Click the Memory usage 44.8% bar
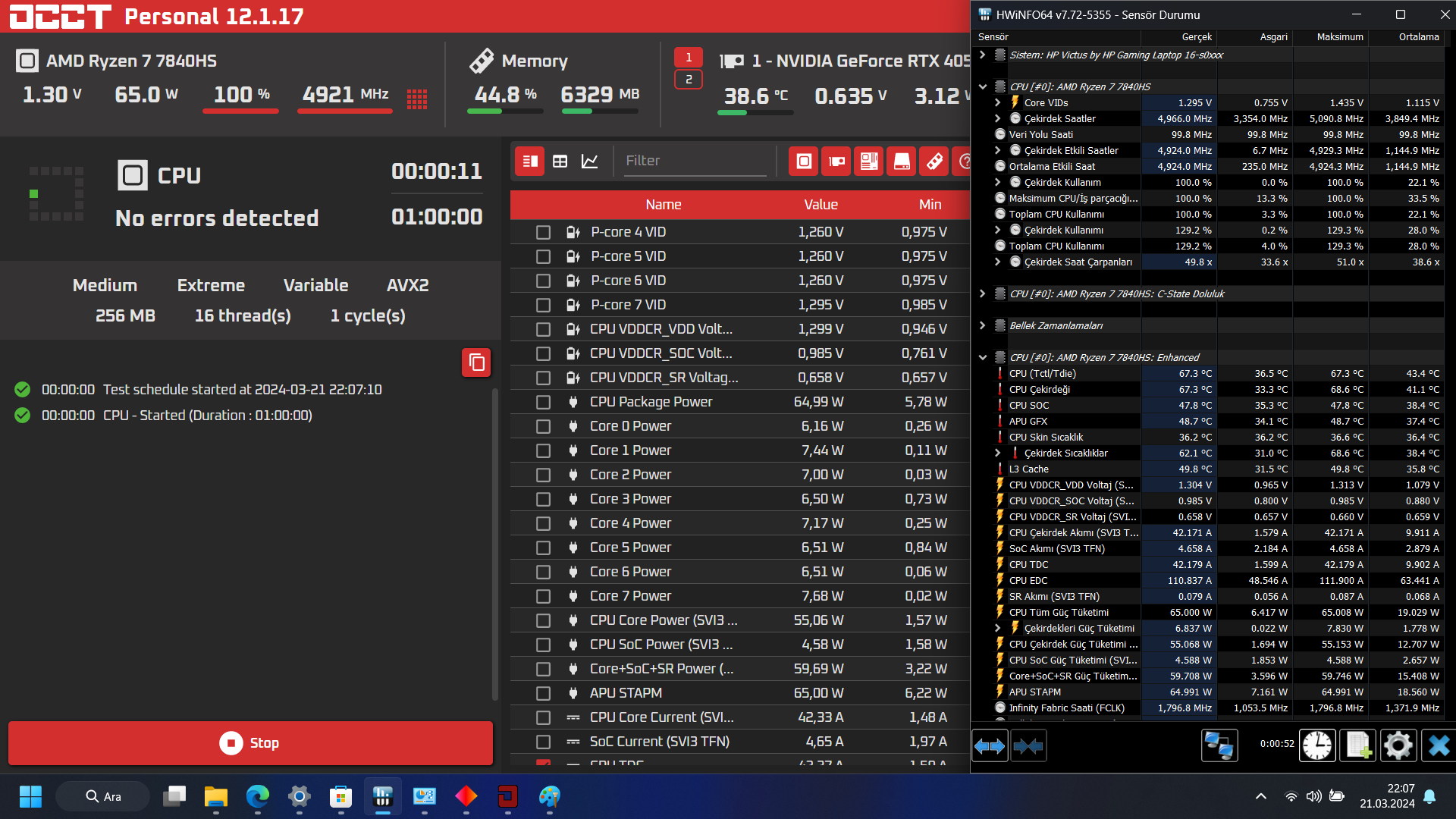 click(505, 111)
